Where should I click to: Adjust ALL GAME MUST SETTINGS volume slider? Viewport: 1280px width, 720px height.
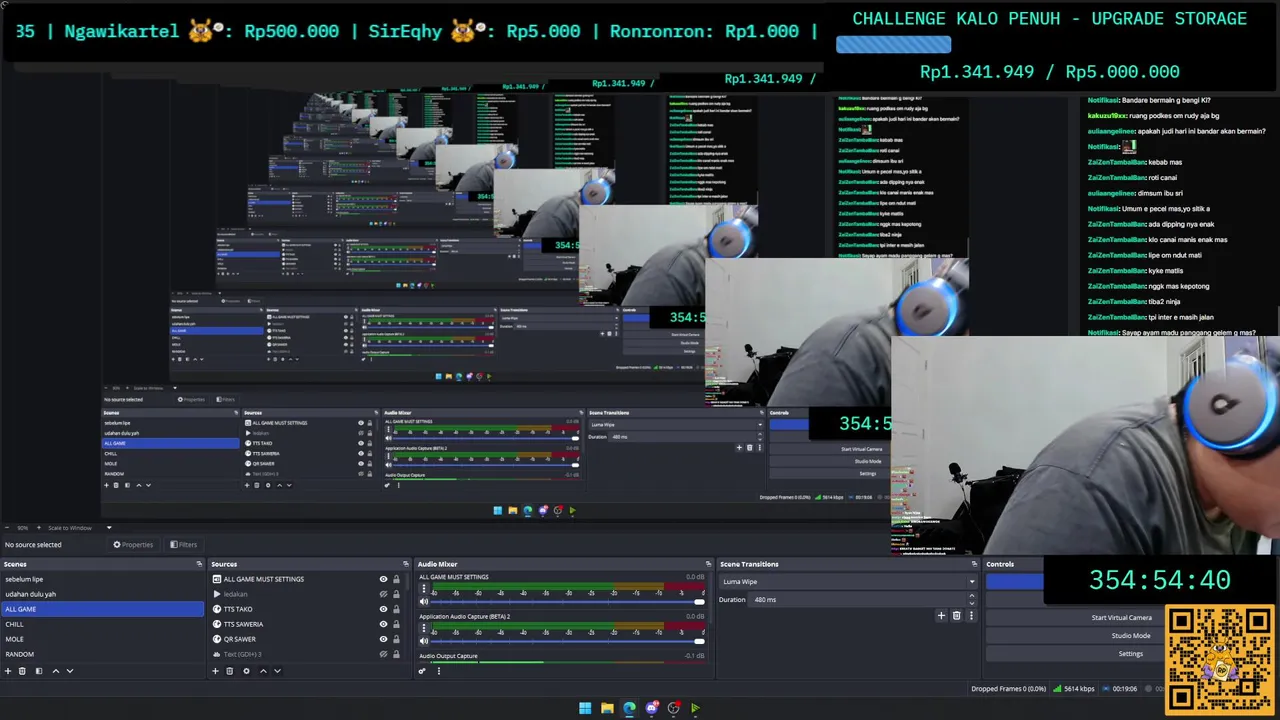tap(567, 601)
